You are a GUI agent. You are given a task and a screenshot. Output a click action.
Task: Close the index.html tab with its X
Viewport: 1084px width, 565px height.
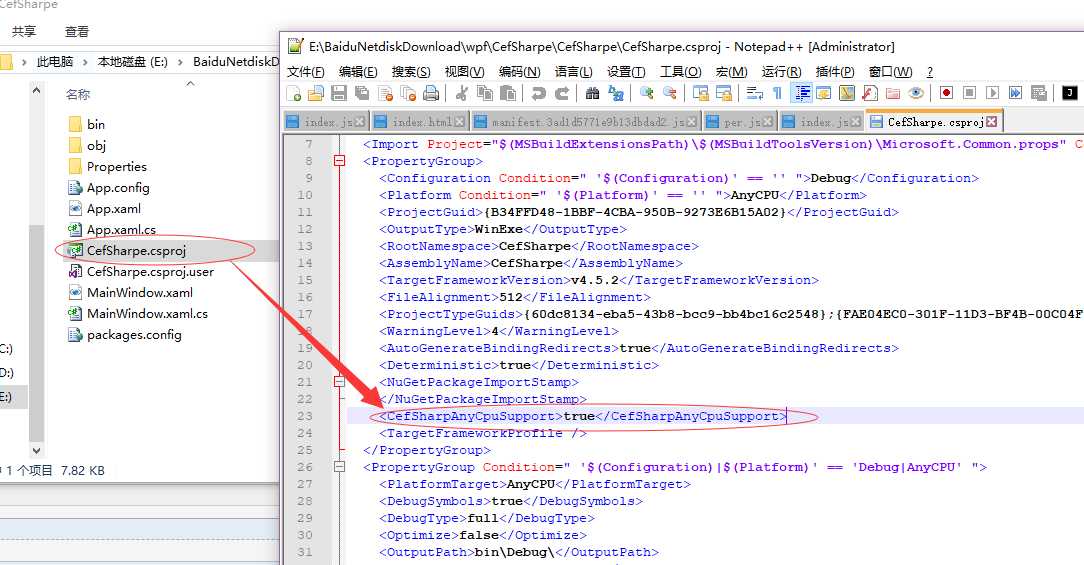460,122
